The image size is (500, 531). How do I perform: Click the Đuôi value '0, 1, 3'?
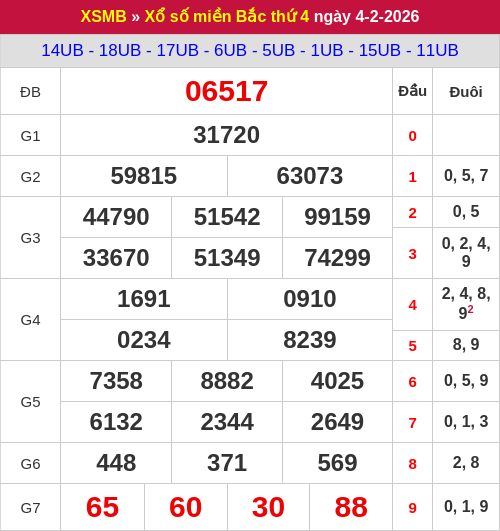tap(466, 422)
